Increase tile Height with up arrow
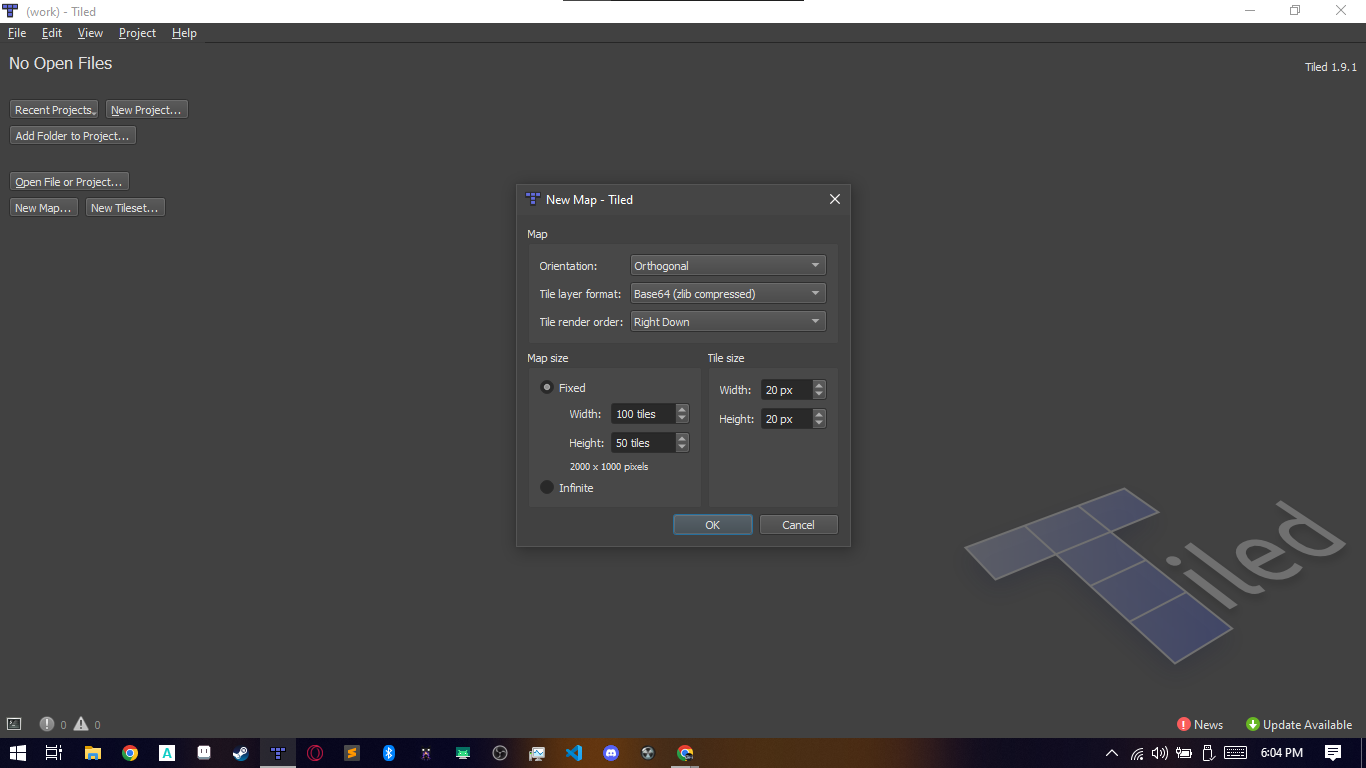Image resolution: width=1366 pixels, height=768 pixels. pyautogui.click(x=819, y=414)
